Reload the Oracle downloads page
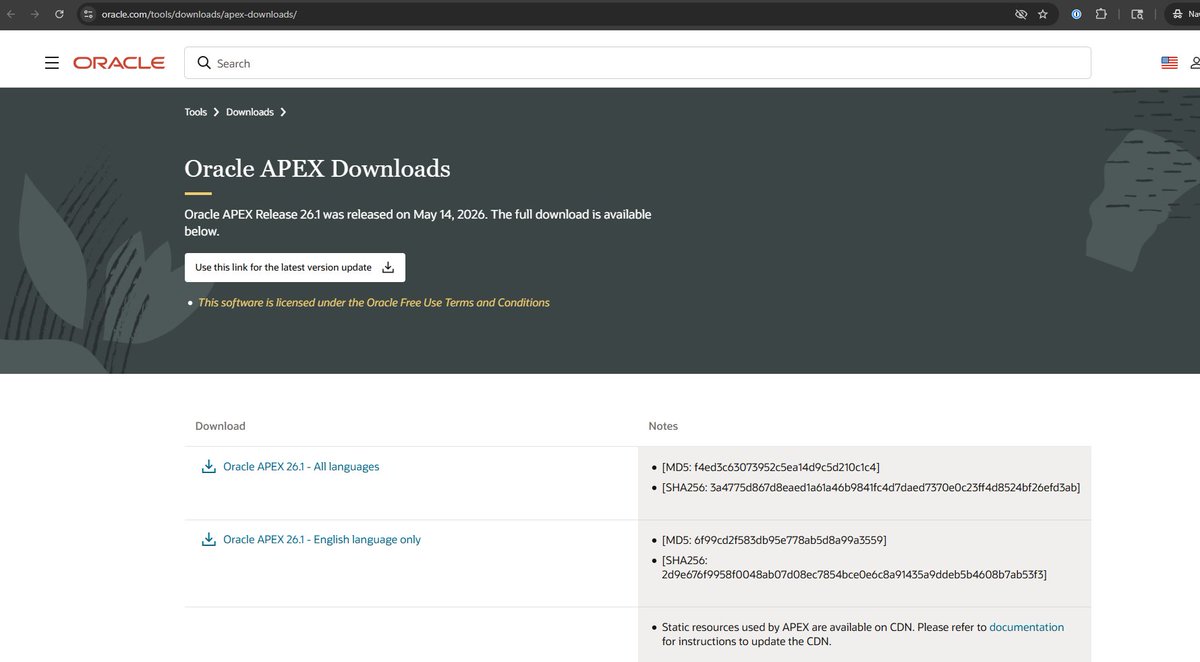The image size is (1200, 662). click(x=59, y=14)
